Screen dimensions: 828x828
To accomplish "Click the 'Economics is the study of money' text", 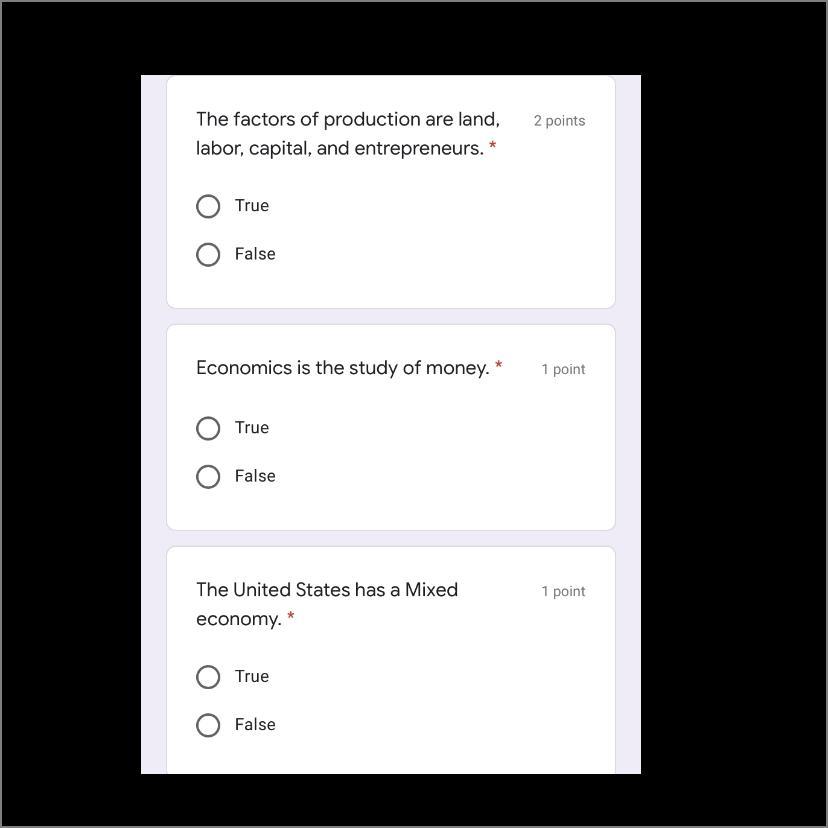I will coord(343,368).
